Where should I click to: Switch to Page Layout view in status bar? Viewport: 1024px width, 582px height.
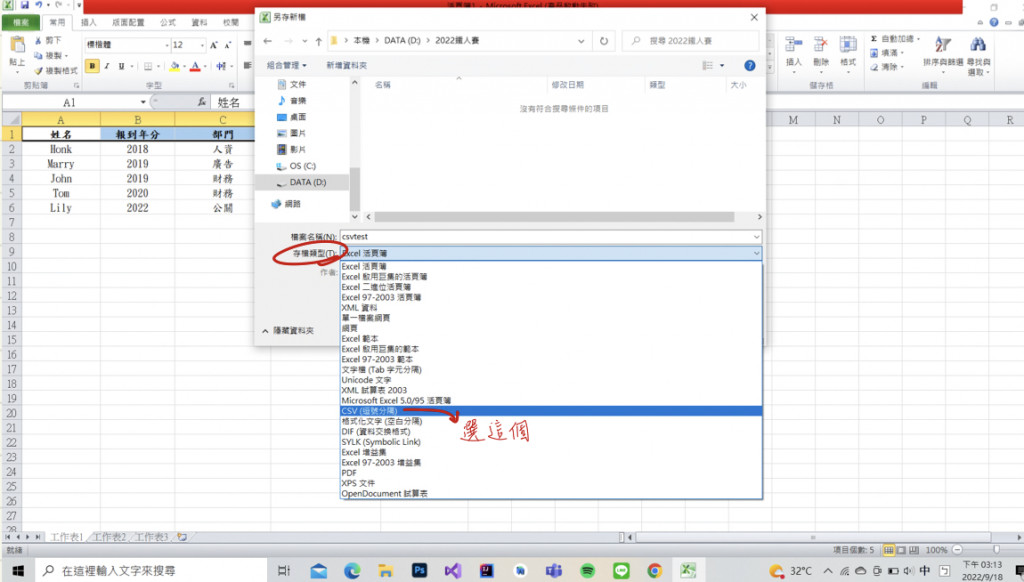tap(901, 550)
